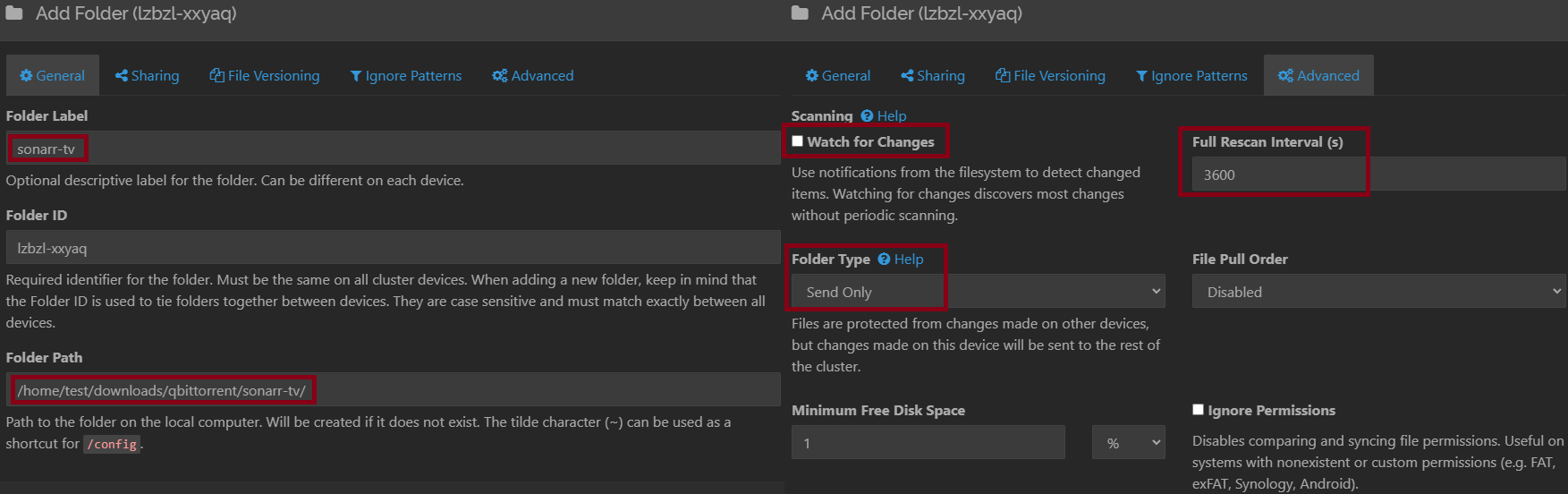Click the gear icon on left General tab
The height and width of the screenshot is (494, 1568).
[26, 76]
